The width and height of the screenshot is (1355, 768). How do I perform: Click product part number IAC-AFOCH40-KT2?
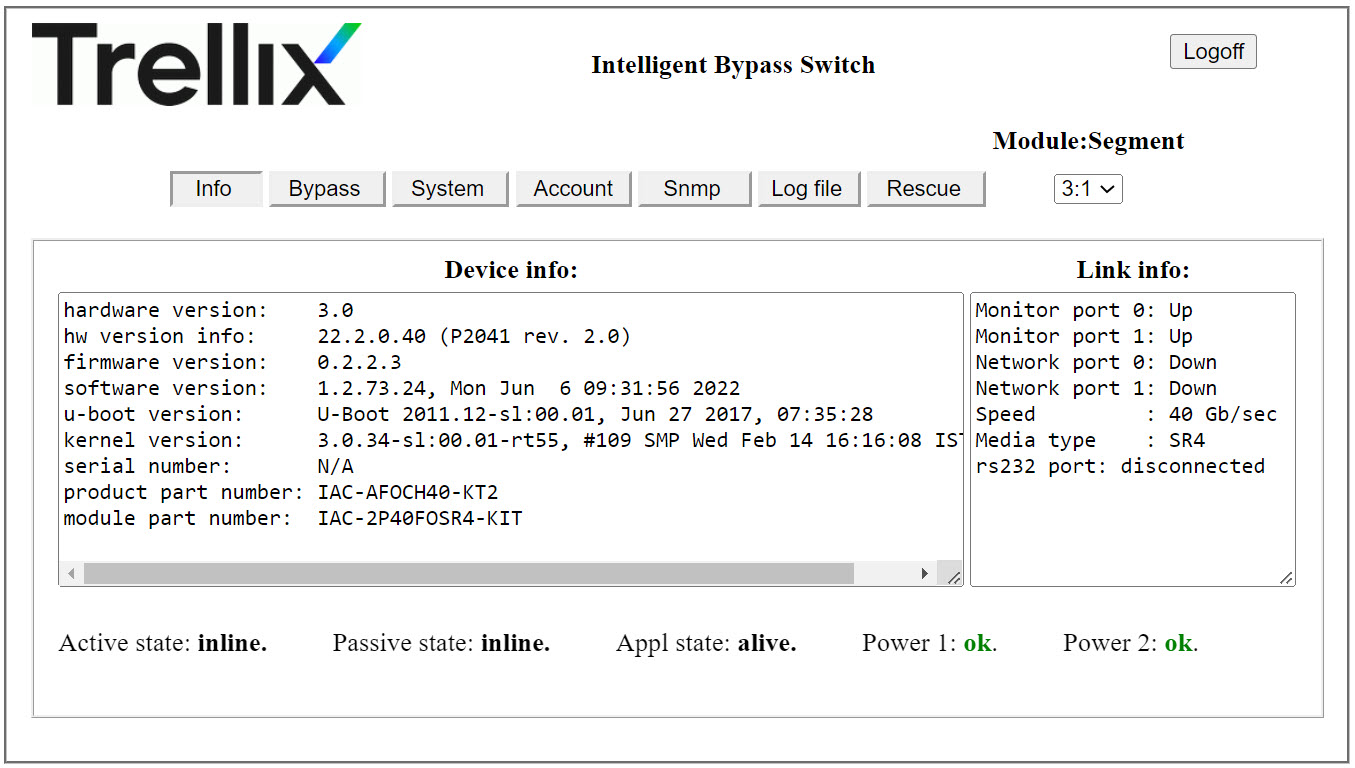[x=281, y=492]
